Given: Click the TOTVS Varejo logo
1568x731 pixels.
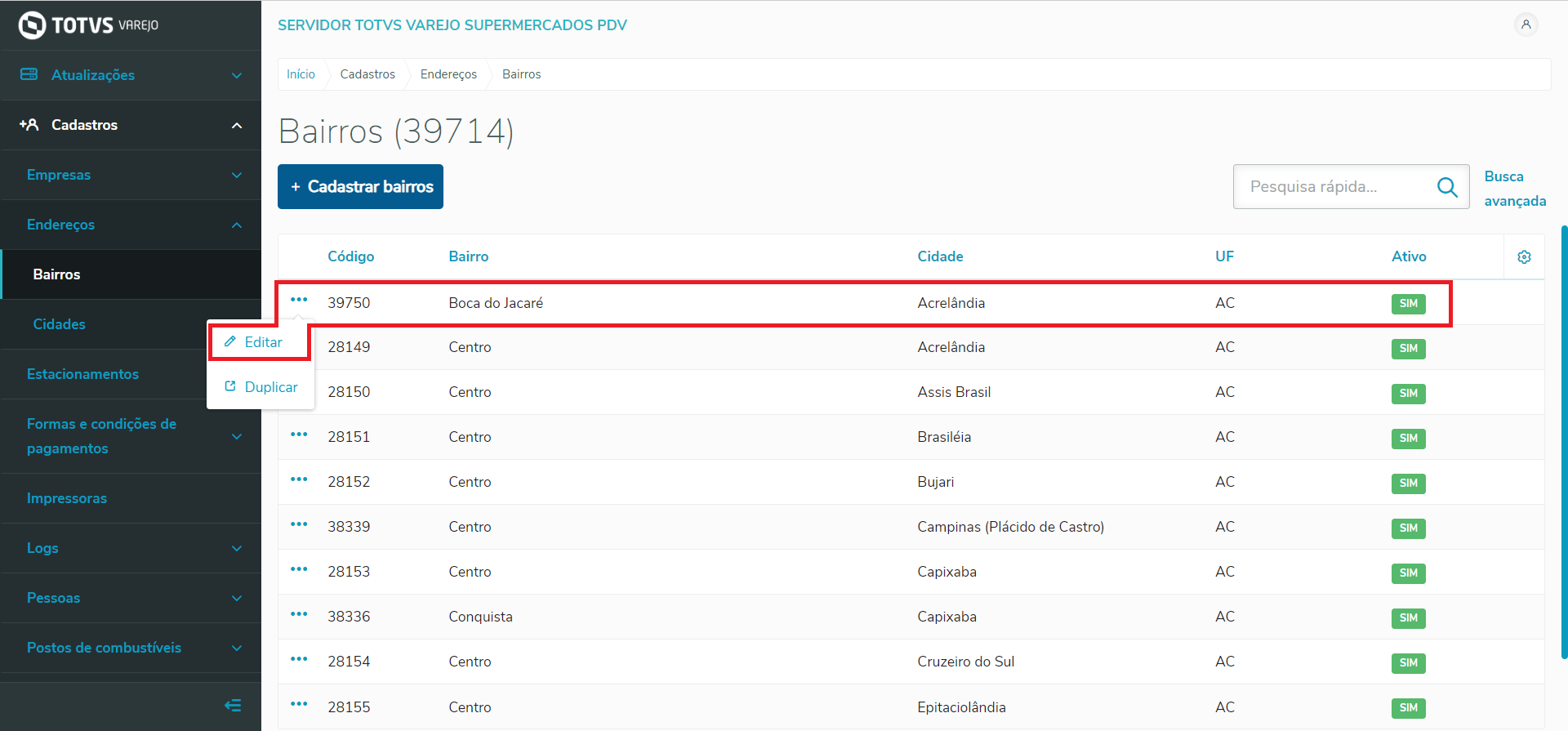Looking at the screenshot, I should tap(88, 25).
